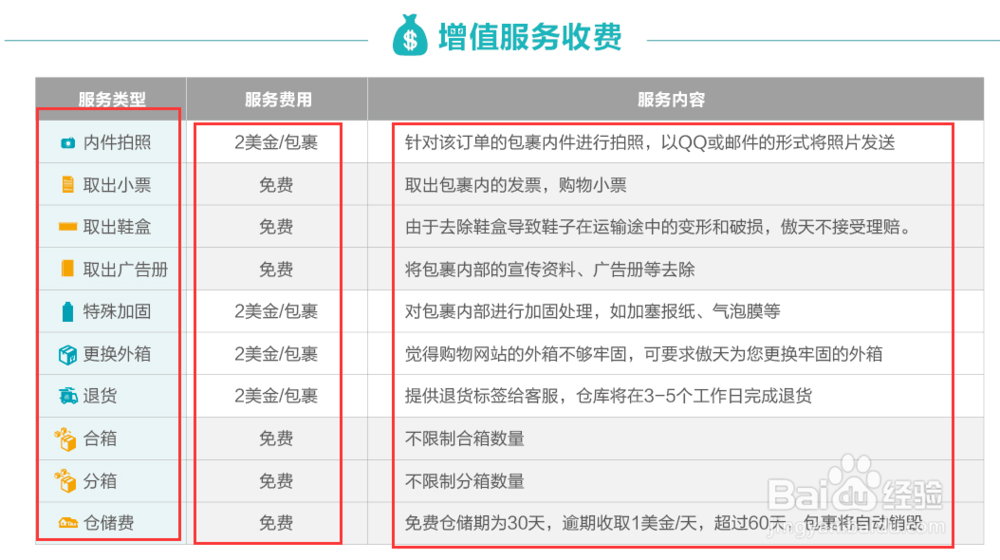Click the 增值服务收费 heading
The width and height of the screenshot is (1000, 560).
coord(530,36)
